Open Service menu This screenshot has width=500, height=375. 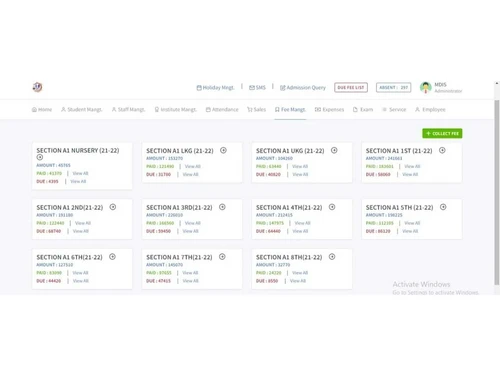click(x=394, y=109)
